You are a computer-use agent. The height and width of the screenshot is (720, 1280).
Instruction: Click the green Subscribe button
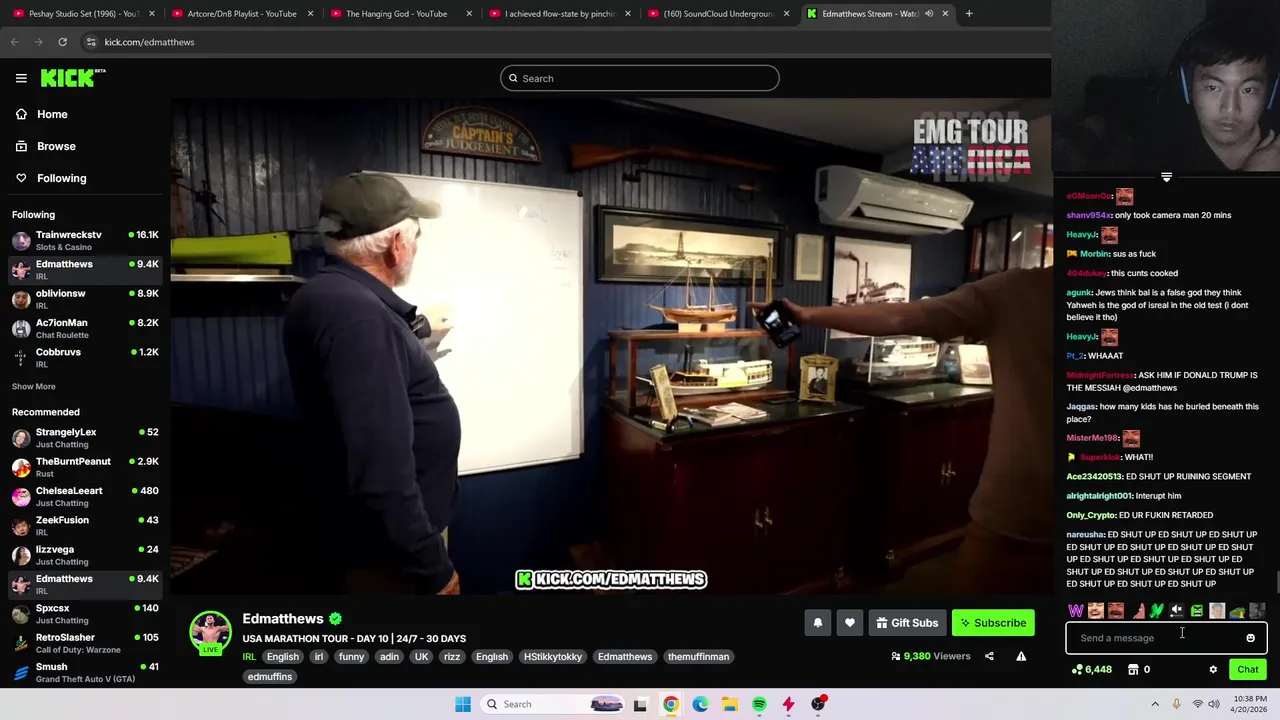(993, 623)
